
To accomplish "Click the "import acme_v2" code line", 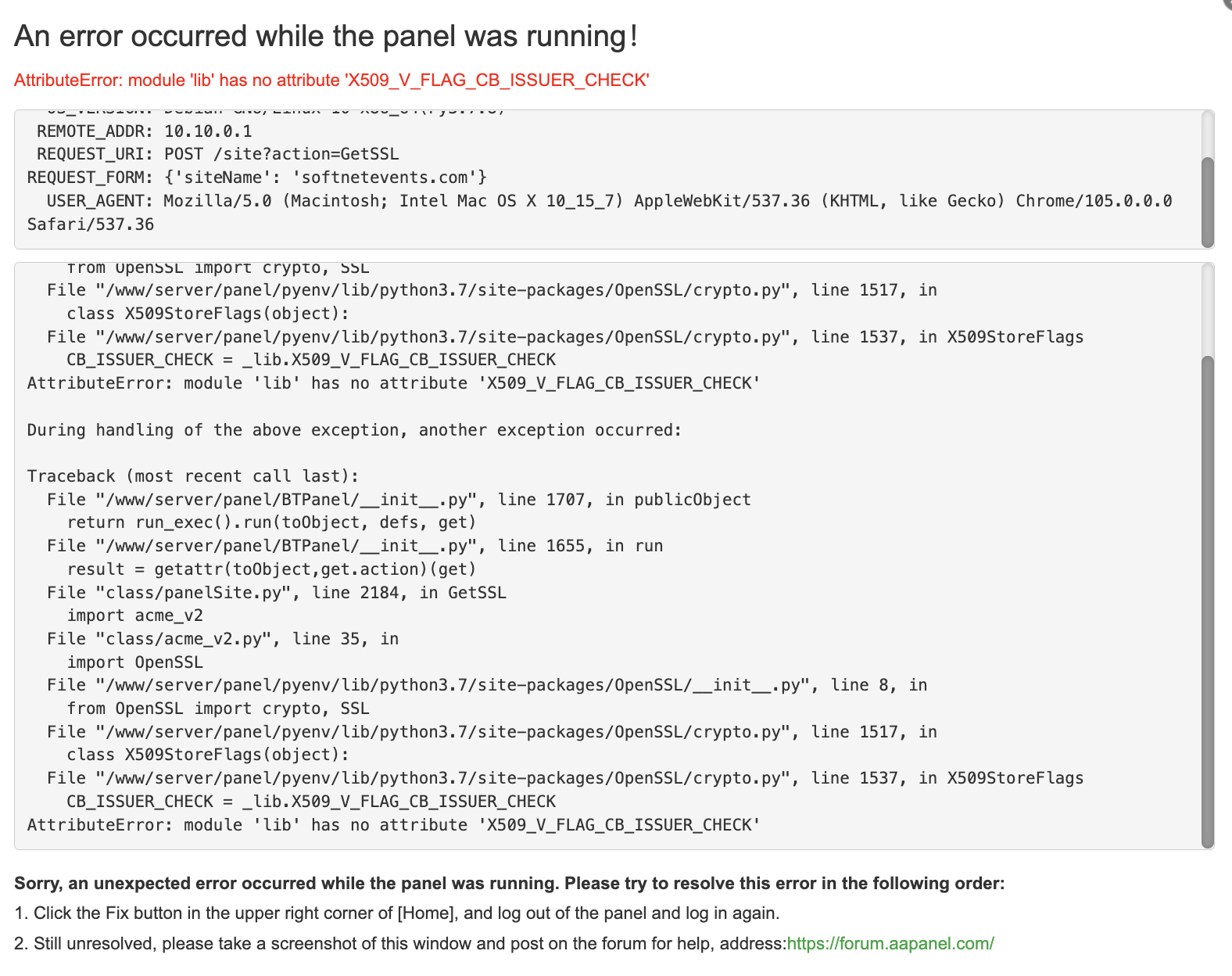I will pos(134,615).
